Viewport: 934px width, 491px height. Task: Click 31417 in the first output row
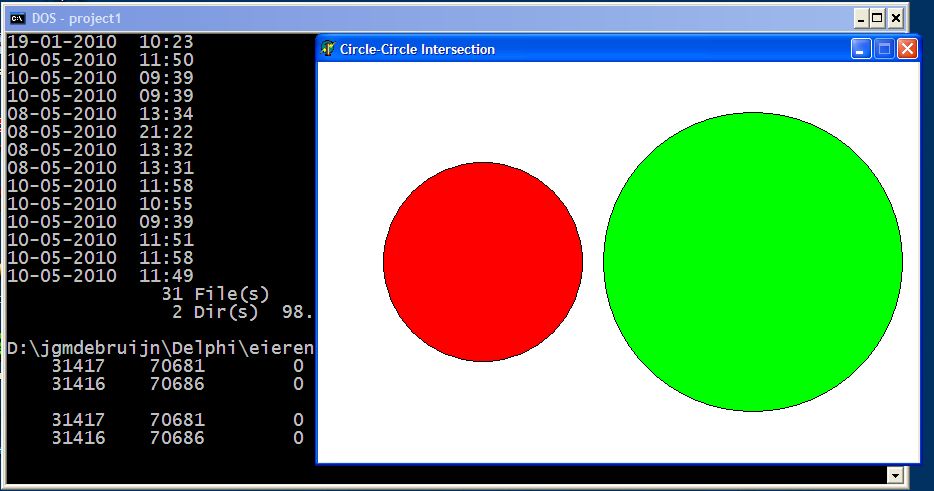[x=74, y=366]
